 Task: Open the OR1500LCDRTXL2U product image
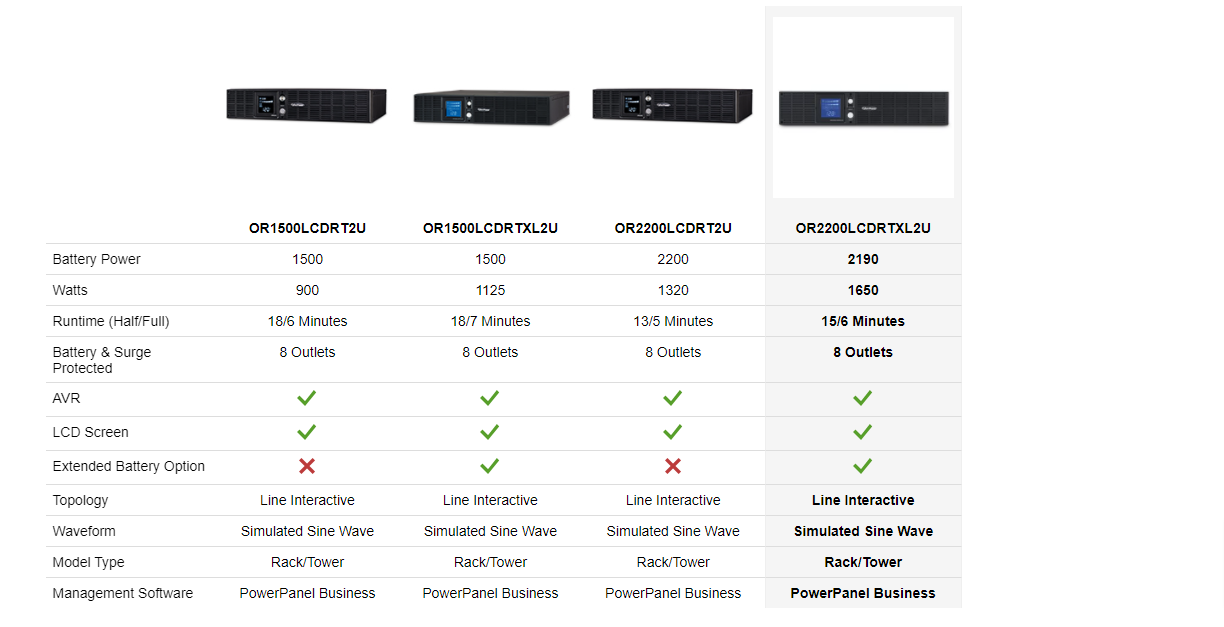point(490,106)
